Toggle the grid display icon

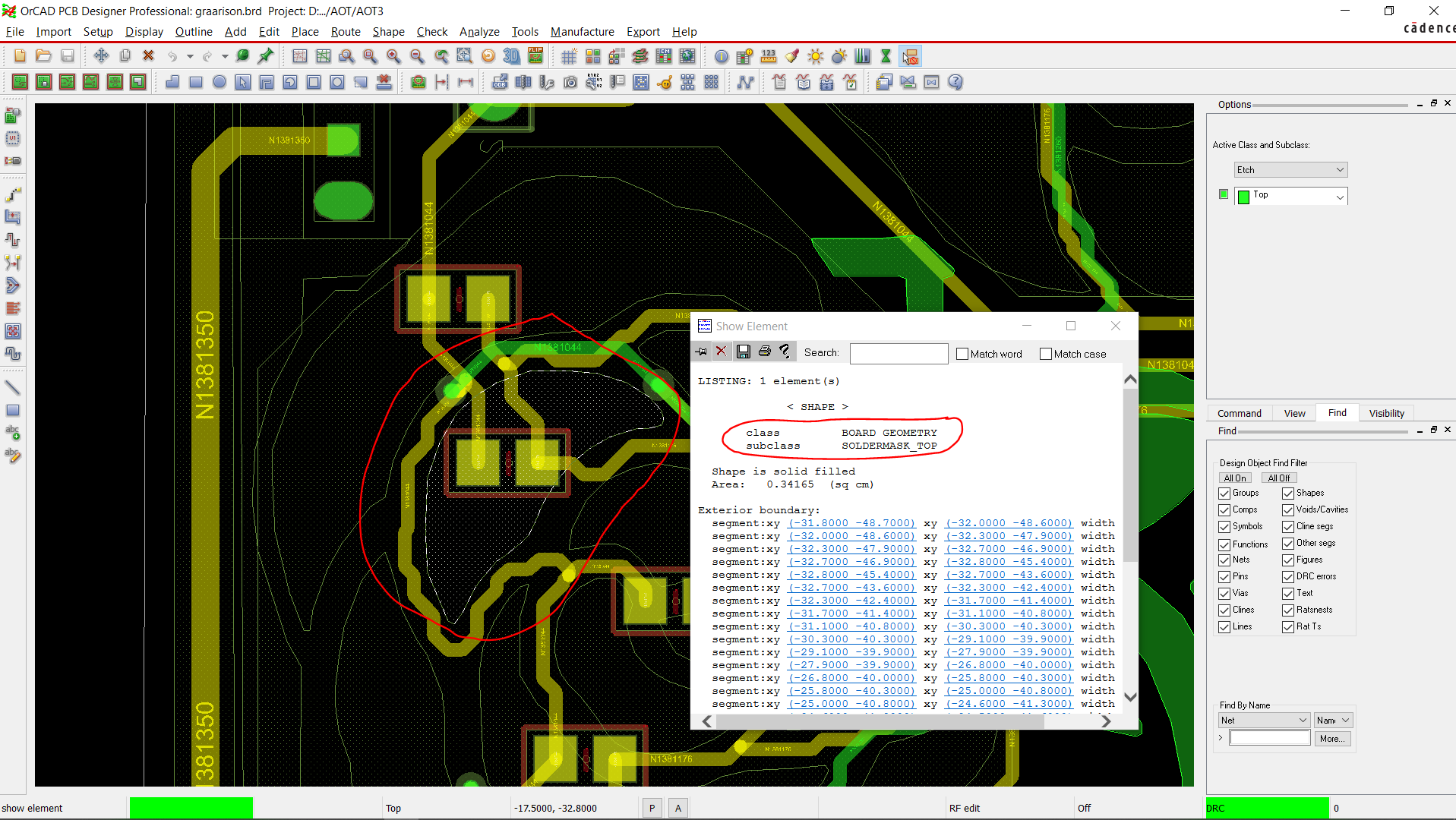569,56
